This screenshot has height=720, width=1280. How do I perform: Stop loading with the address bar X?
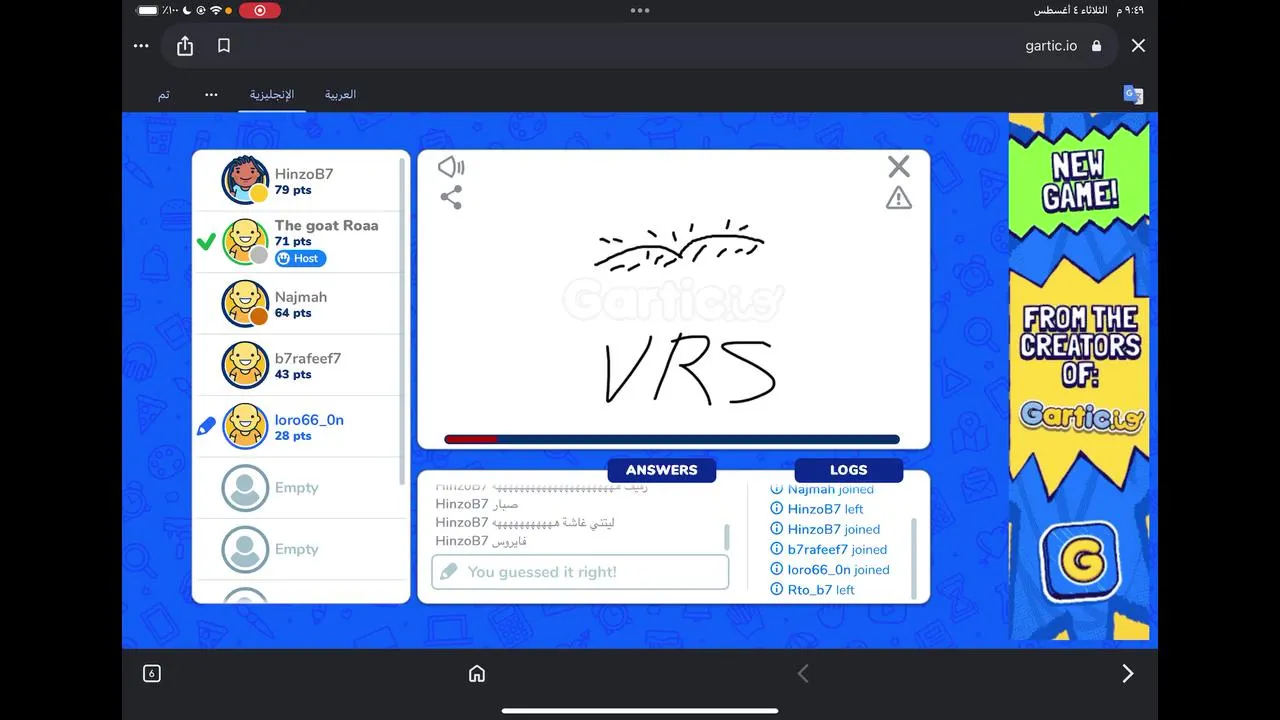tap(1138, 46)
